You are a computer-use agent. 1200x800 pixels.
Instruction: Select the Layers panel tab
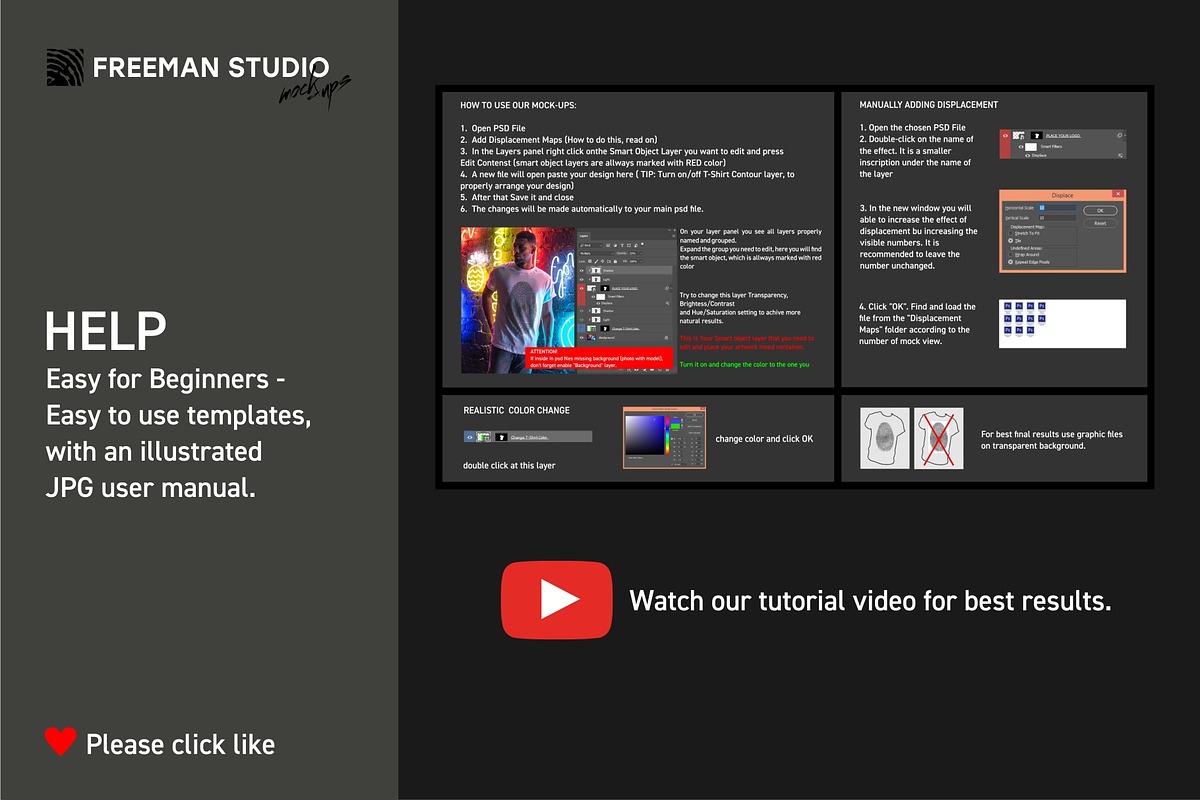[584, 234]
